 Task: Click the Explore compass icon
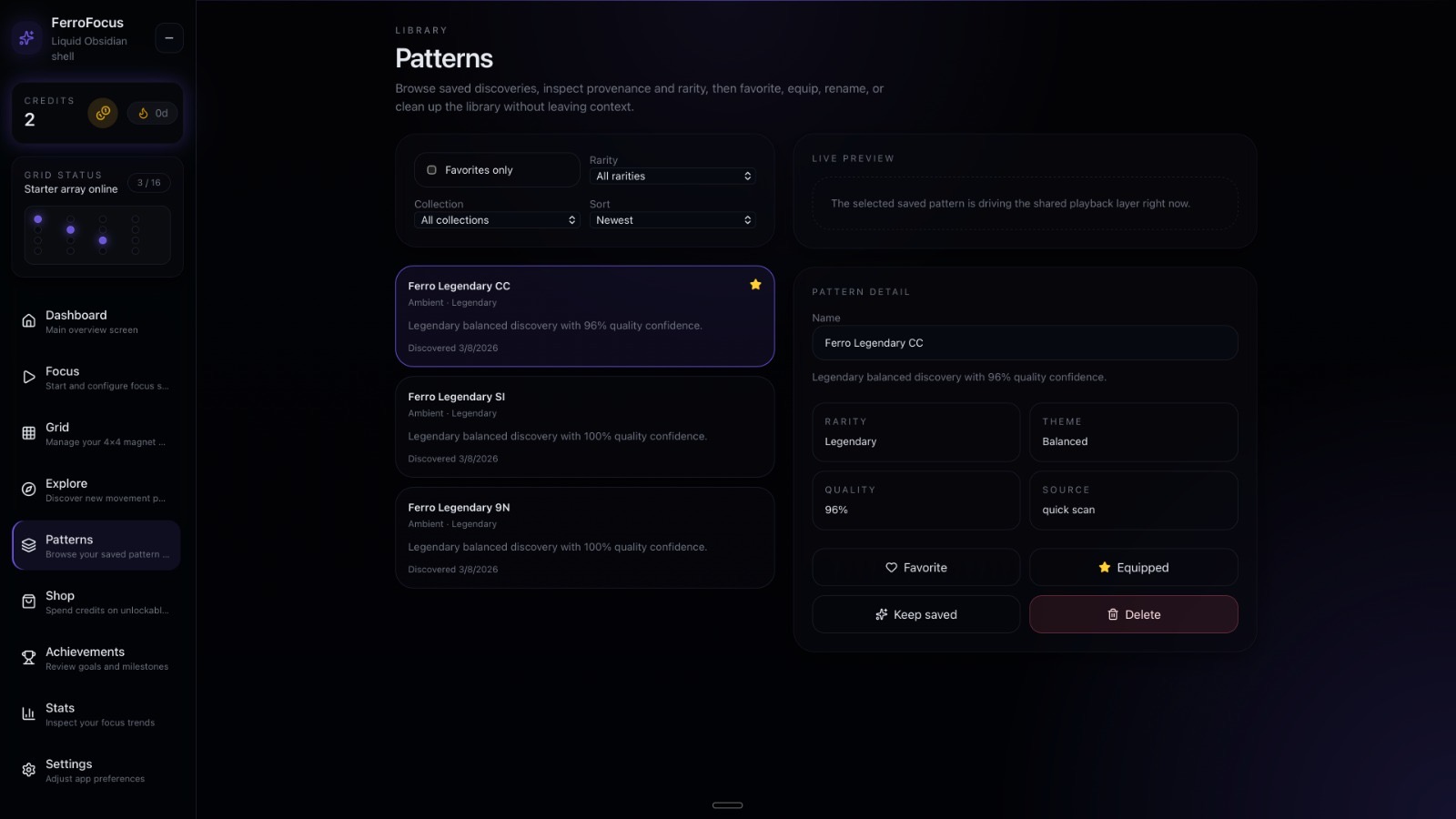(29, 490)
